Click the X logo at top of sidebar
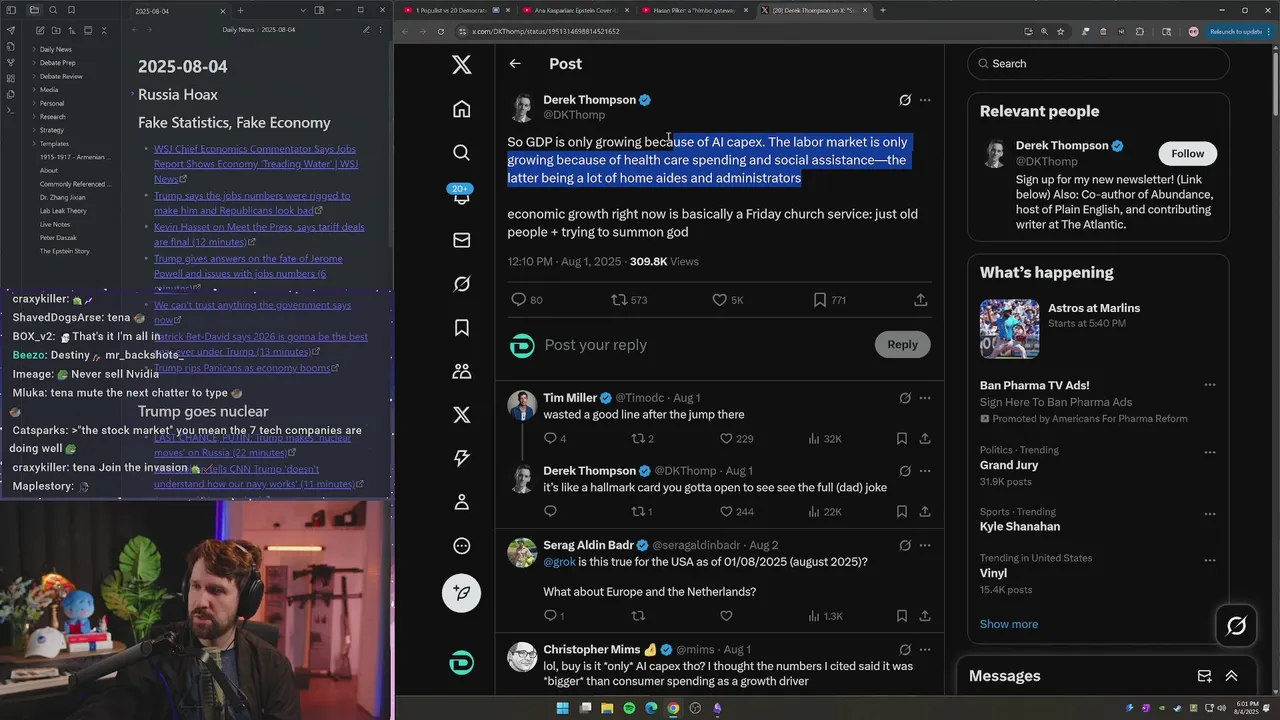The height and width of the screenshot is (720, 1280). [x=461, y=65]
